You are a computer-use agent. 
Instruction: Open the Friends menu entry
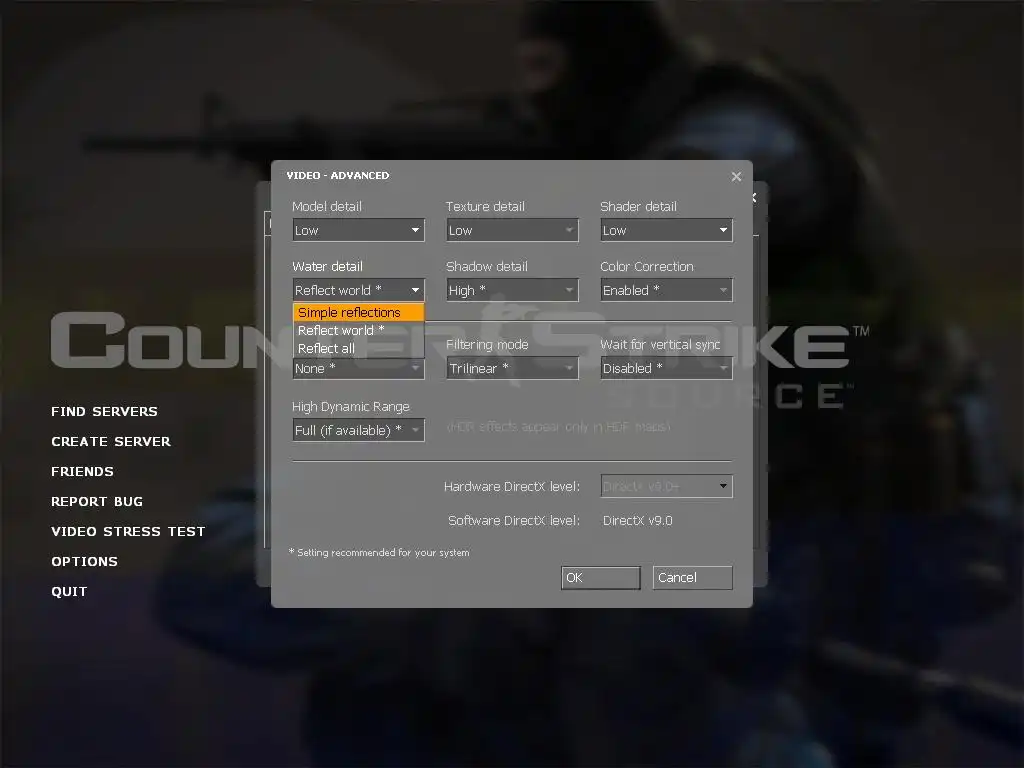[82, 472]
